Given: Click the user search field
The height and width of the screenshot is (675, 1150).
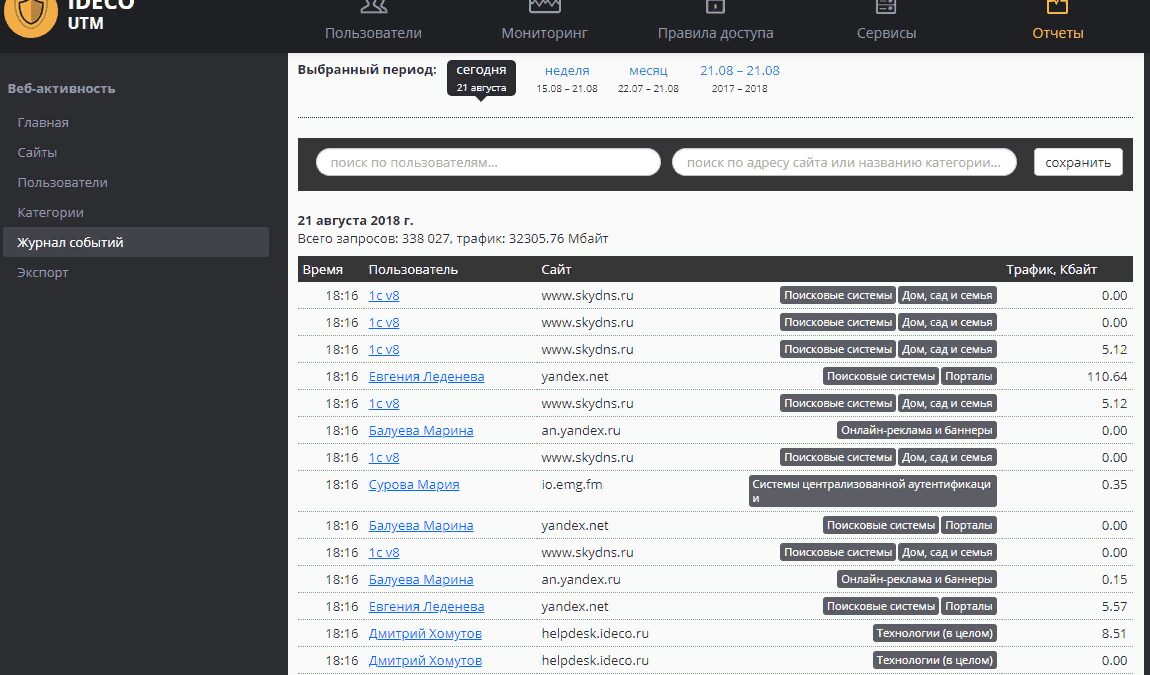Looking at the screenshot, I should pyautogui.click(x=488, y=162).
